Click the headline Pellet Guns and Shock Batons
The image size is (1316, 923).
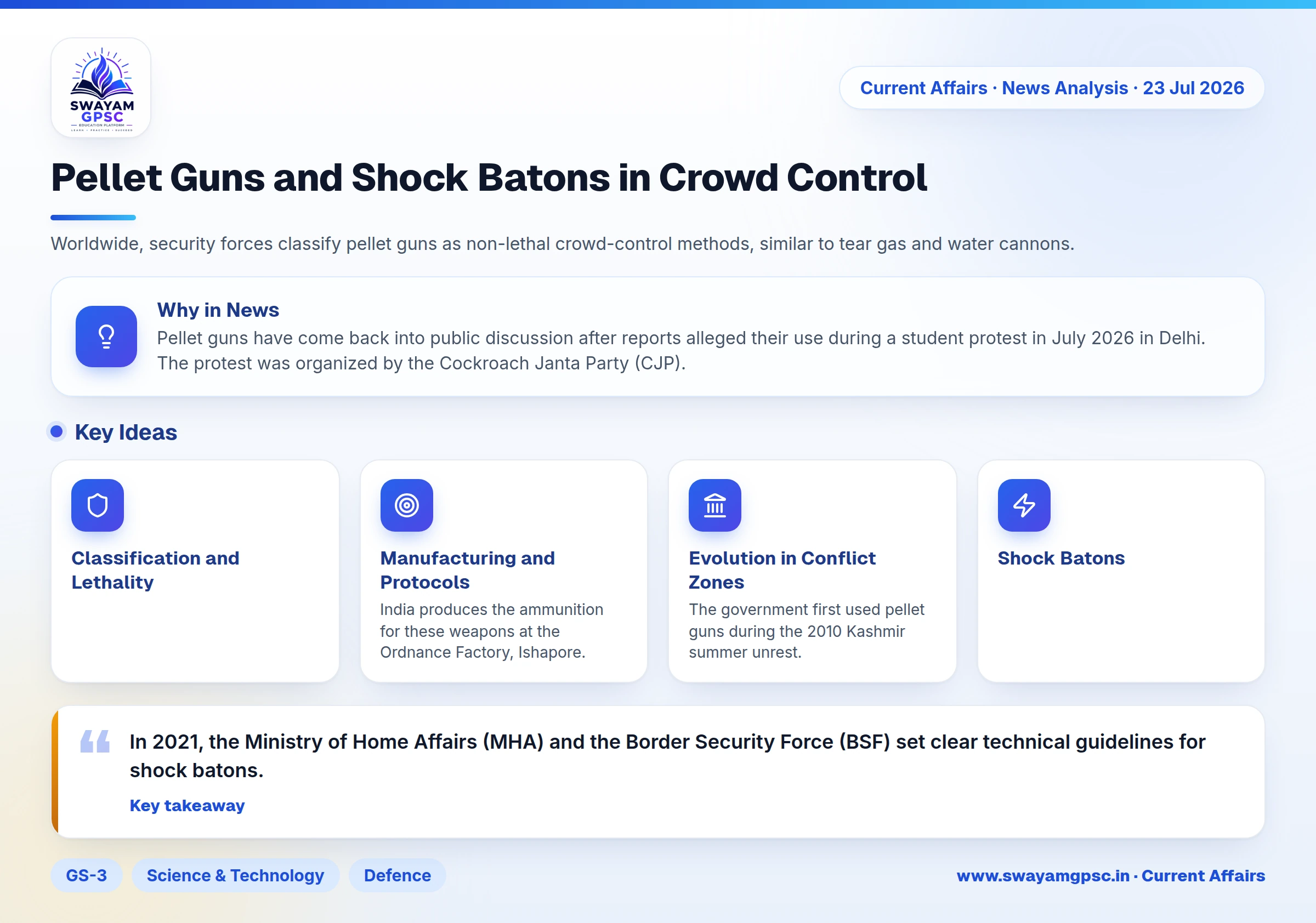coord(489,178)
